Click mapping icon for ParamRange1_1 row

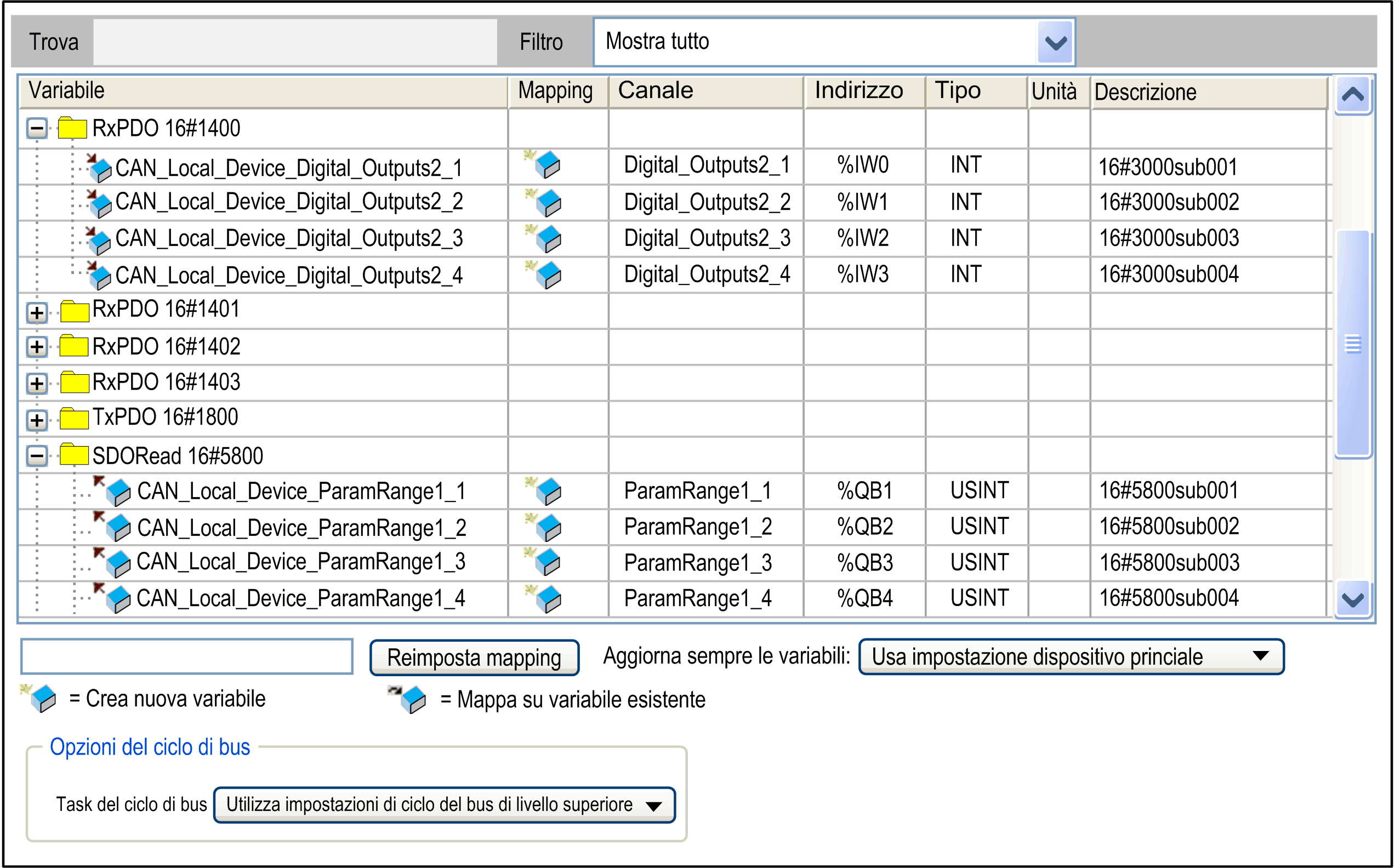tap(546, 491)
